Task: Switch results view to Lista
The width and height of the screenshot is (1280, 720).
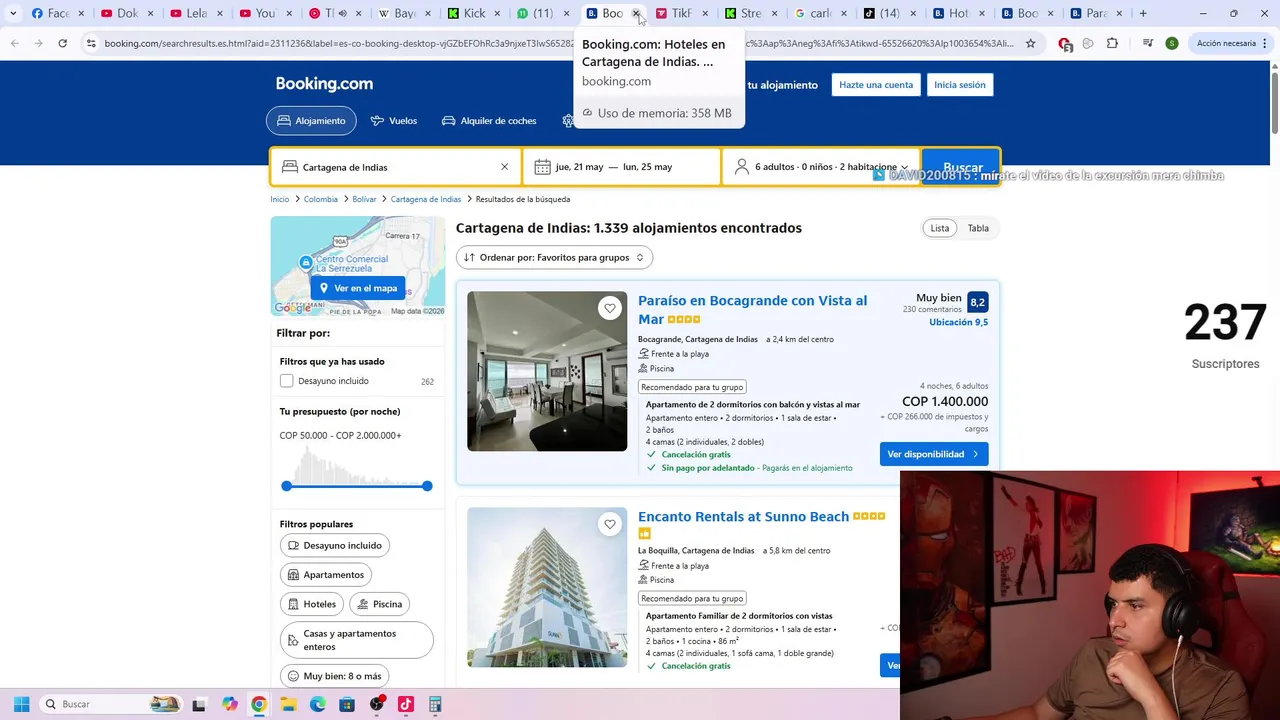Action: point(940,228)
